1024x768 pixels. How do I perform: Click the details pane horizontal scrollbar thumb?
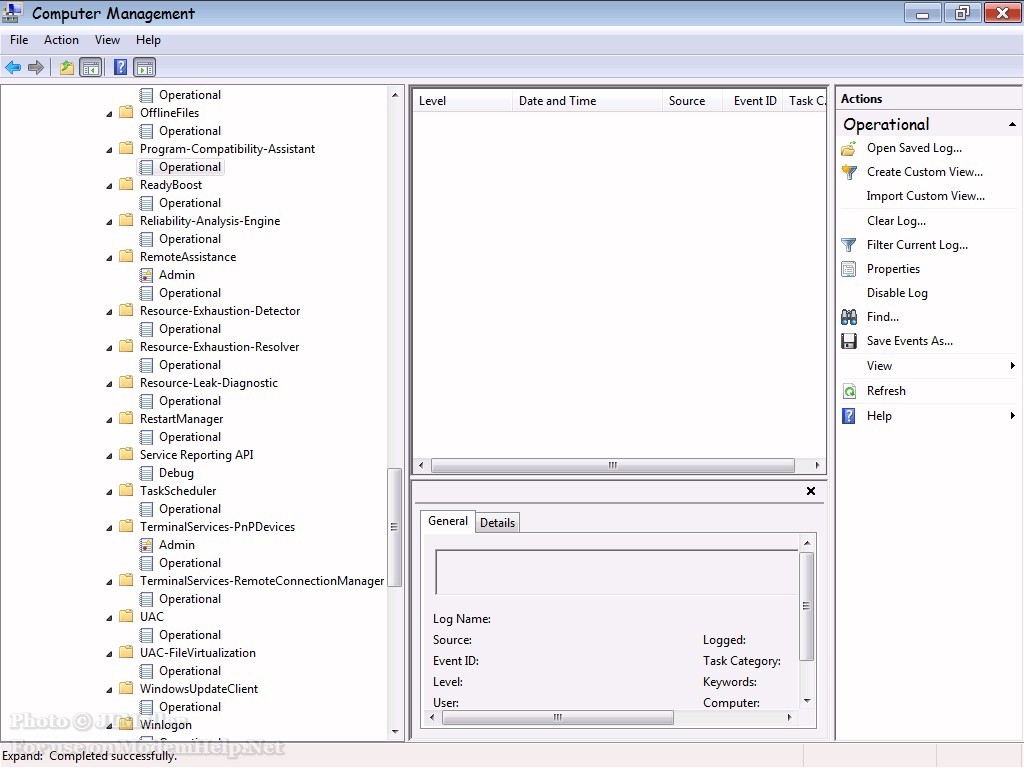(558, 718)
